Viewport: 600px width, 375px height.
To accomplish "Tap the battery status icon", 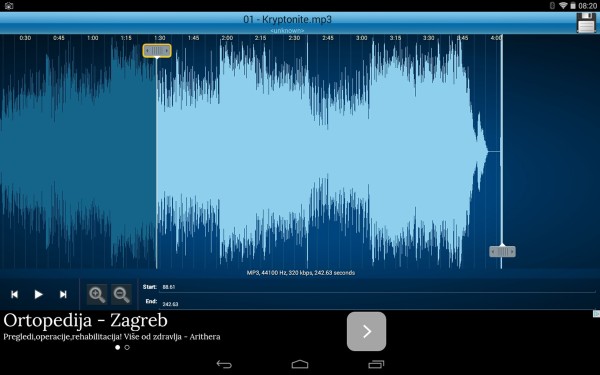I will (573, 5).
